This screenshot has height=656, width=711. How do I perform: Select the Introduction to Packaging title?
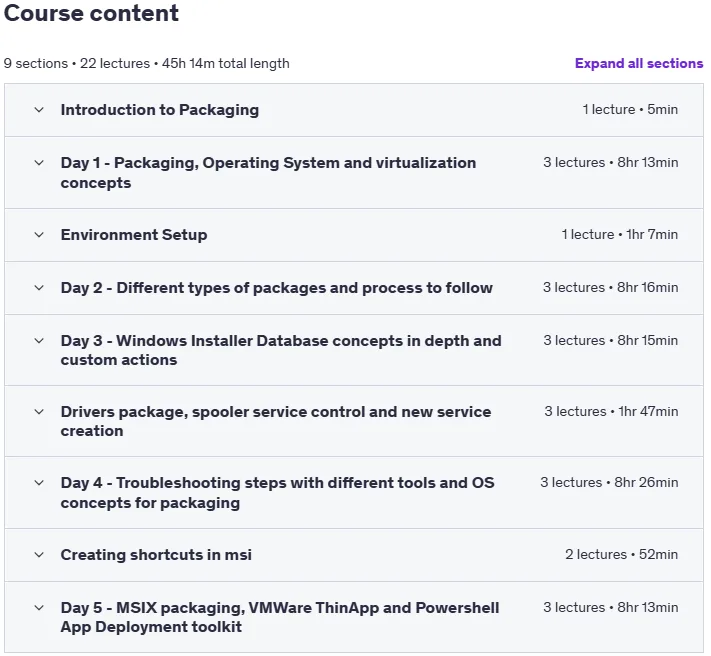tap(160, 110)
